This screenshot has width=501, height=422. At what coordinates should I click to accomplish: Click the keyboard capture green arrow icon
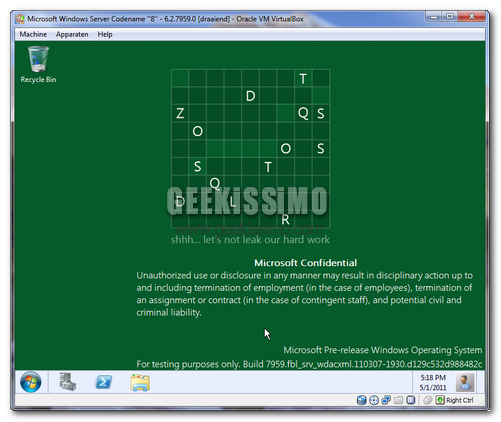click(440, 400)
